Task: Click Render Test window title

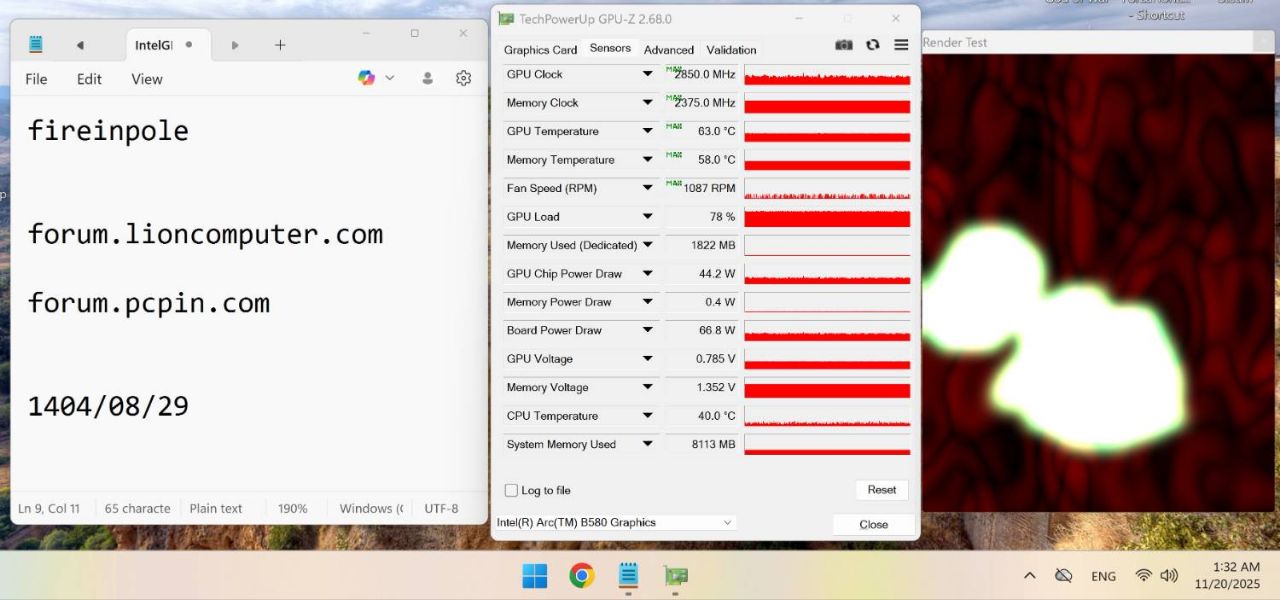Action: coord(955,43)
